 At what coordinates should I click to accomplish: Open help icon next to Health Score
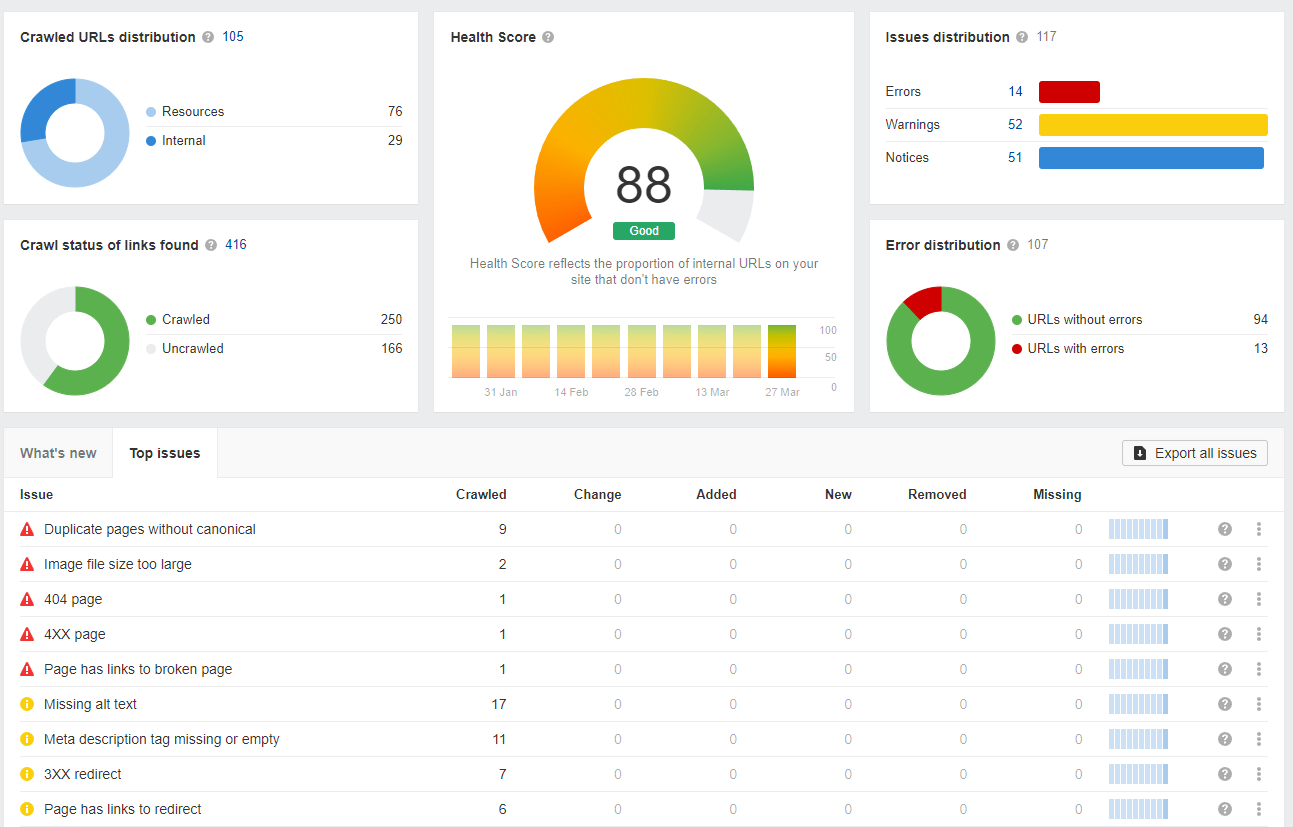tap(548, 37)
